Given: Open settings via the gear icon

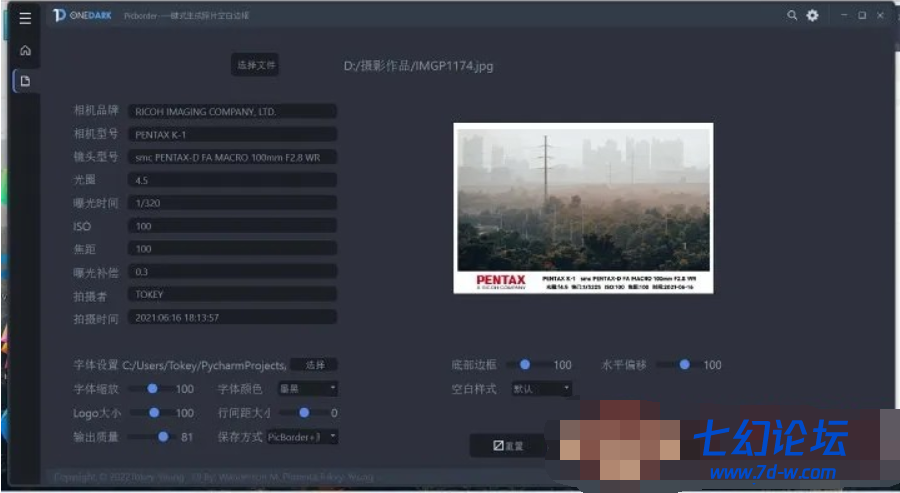Looking at the screenshot, I should click(812, 16).
